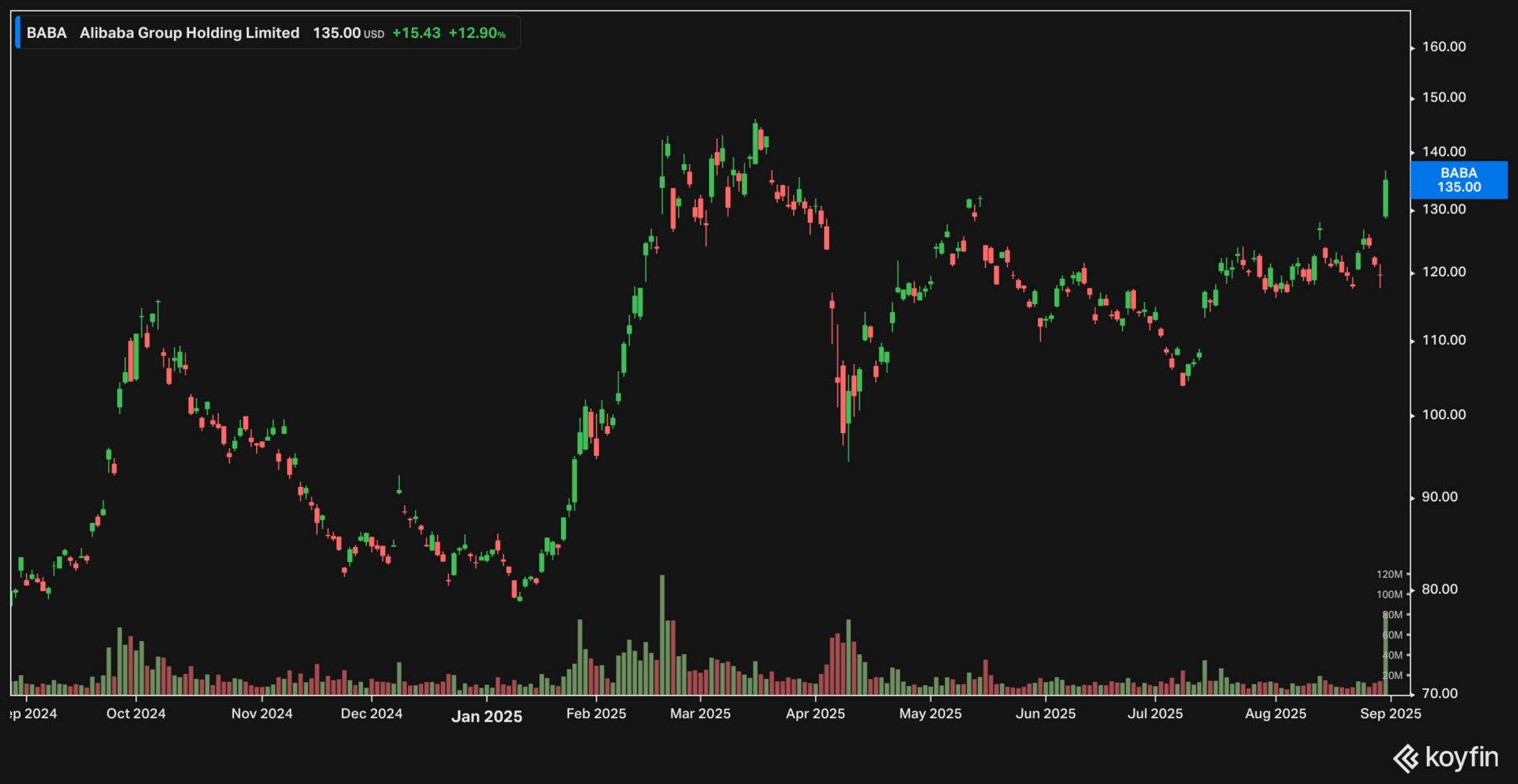This screenshot has height=784, width=1518.
Task: Click the Oct 2024 date label
Action: pyautogui.click(x=136, y=714)
